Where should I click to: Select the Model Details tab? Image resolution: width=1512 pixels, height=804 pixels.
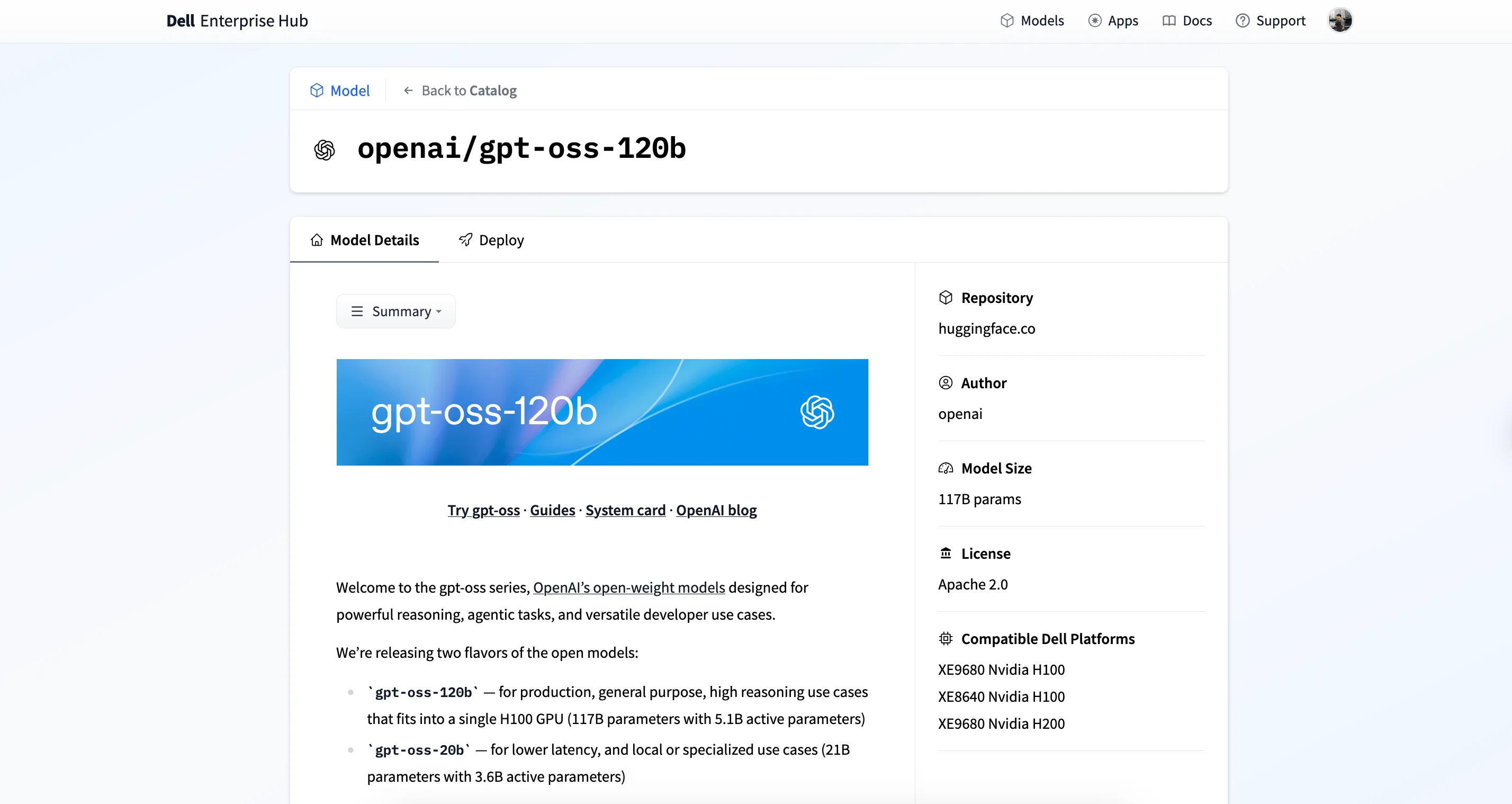point(364,240)
